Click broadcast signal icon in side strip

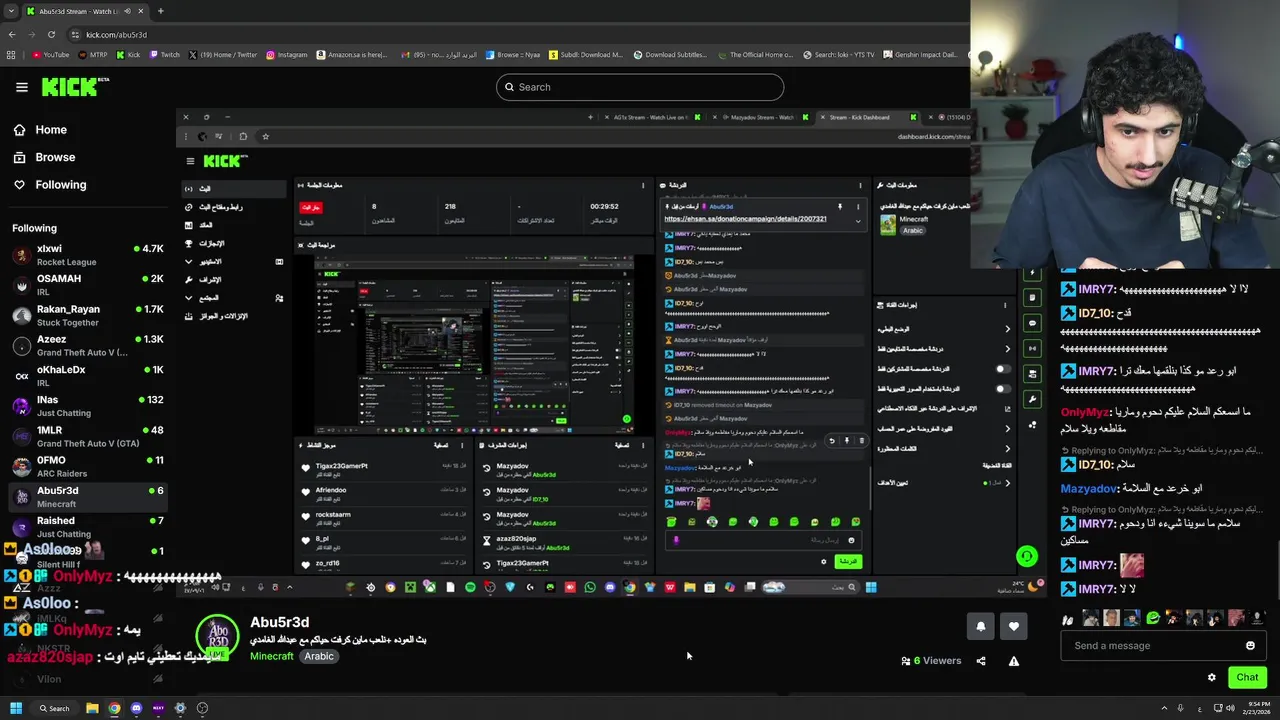1033,348
